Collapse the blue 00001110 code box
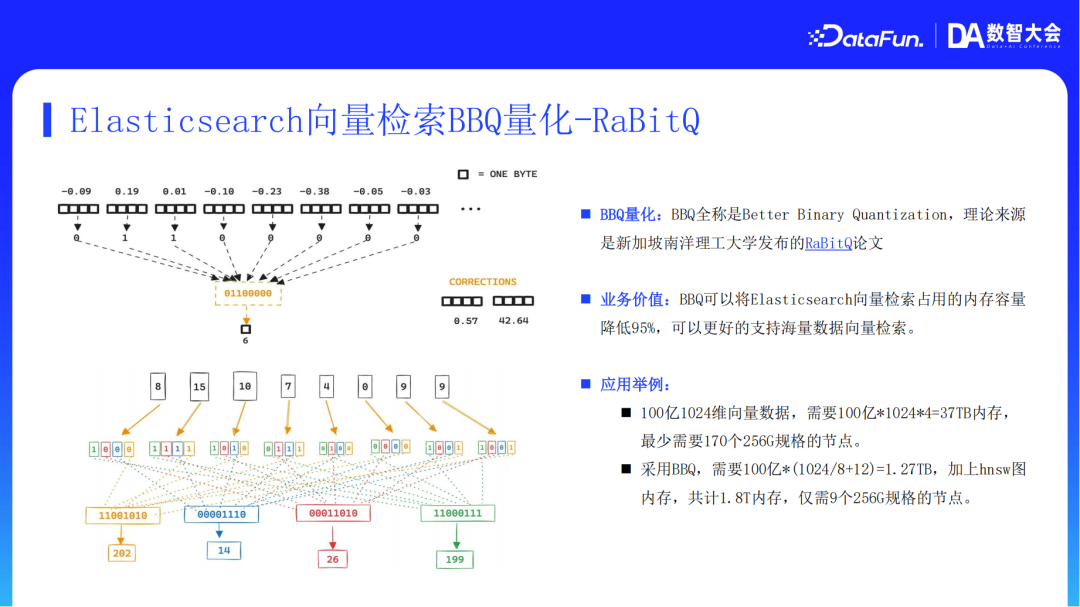The width and height of the screenshot is (1080, 607). [223, 514]
